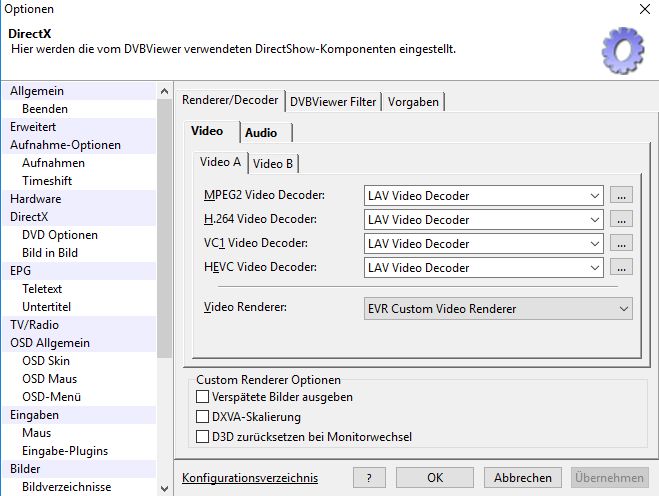Click the Übernehmen button

(x=609, y=478)
